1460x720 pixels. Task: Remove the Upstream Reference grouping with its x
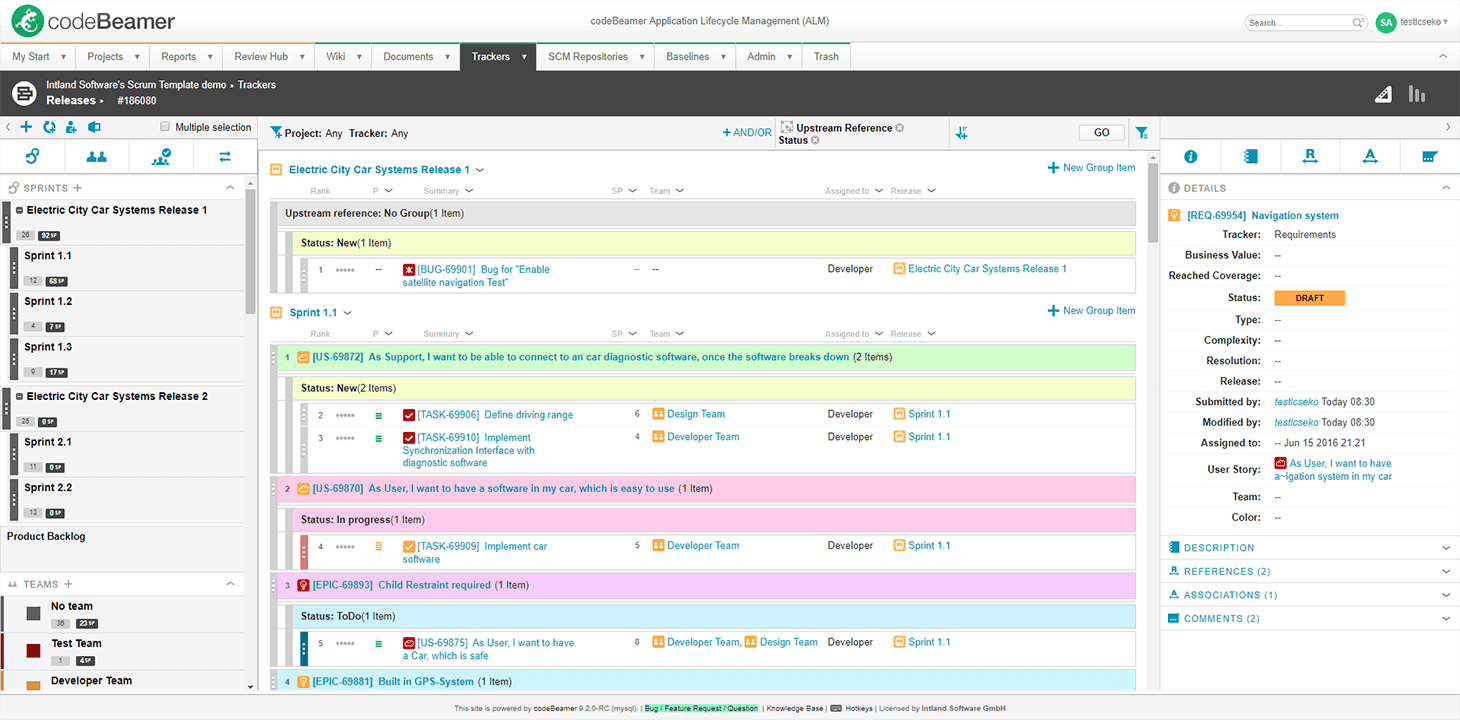[899, 128]
